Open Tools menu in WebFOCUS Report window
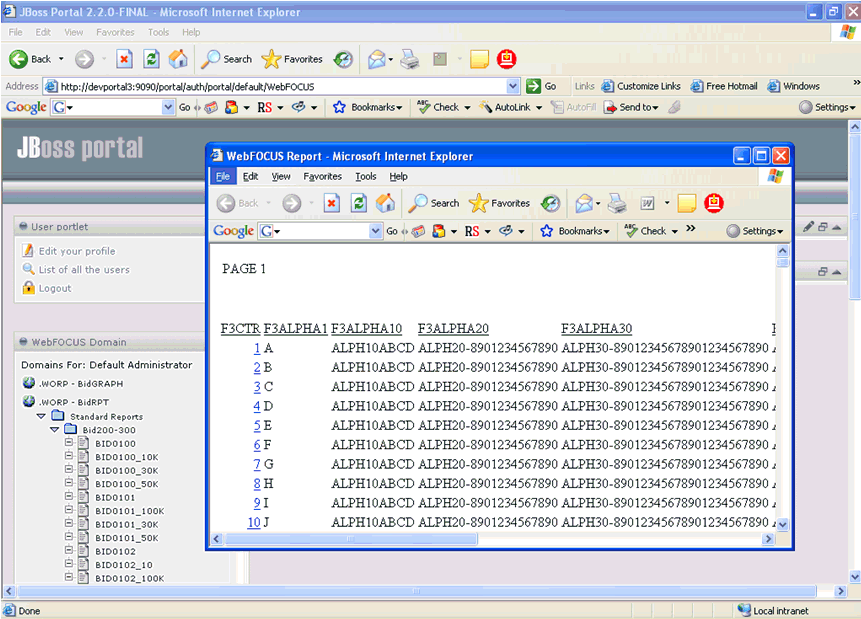This screenshot has width=861, height=619. click(x=366, y=176)
